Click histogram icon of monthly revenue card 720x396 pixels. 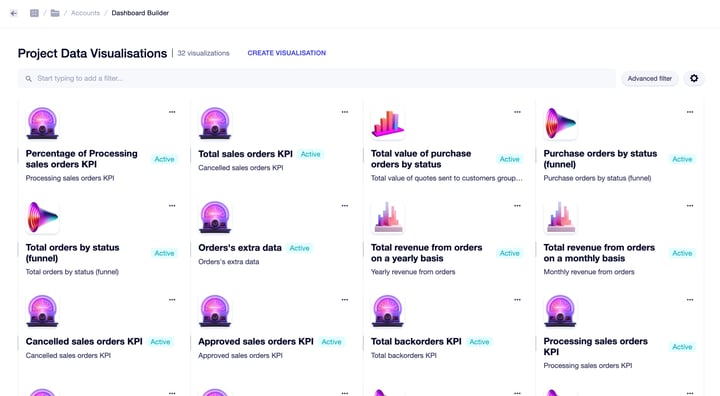560,217
